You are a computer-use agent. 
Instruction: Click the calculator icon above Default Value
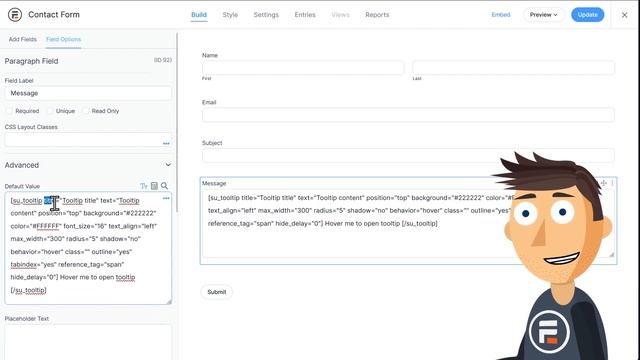pos(154,186)
